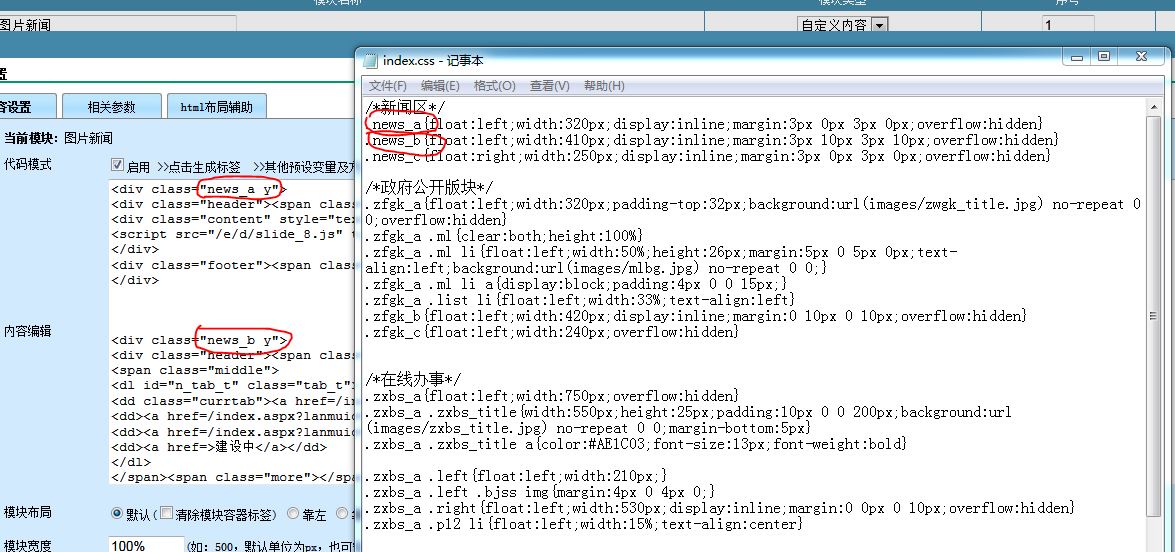The image size is (1175, 552).
Task: Open the 格式(O) menu in Notepad
Action: (494, 86)
